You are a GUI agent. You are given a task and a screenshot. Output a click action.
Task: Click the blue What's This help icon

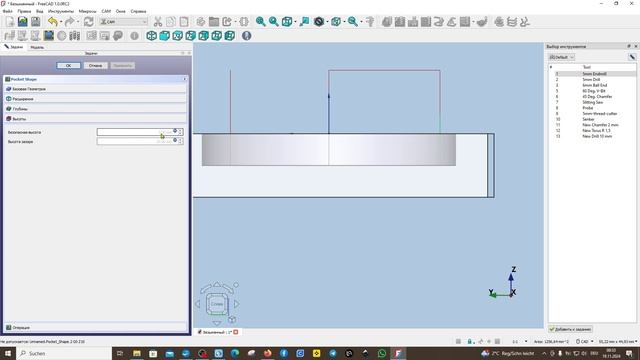247,36
